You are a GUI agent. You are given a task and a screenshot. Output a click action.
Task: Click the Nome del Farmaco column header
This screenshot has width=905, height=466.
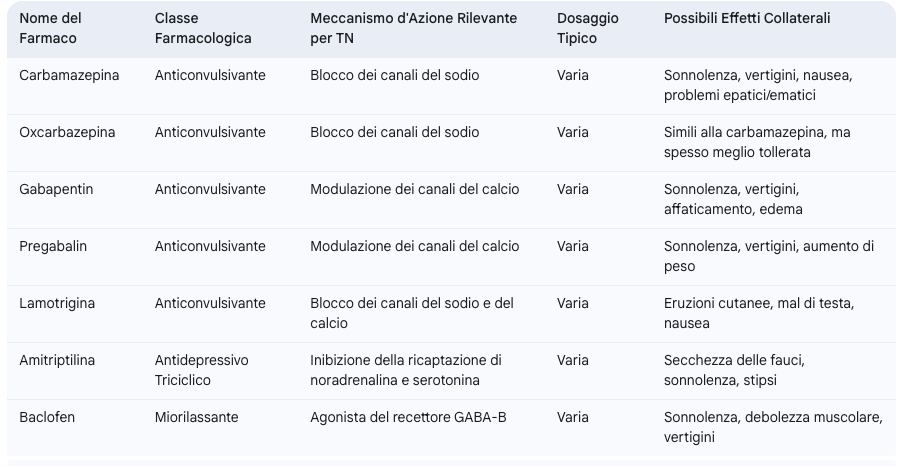(50, 28)
